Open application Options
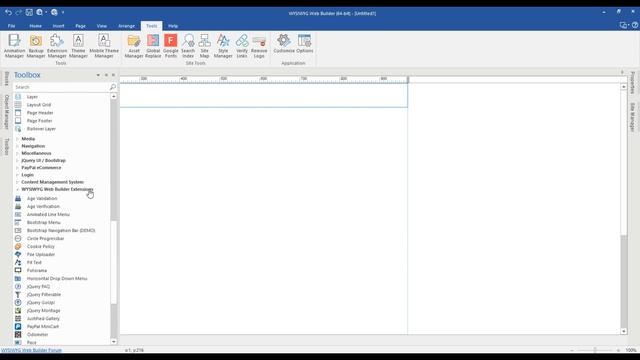 pos(304,44)
